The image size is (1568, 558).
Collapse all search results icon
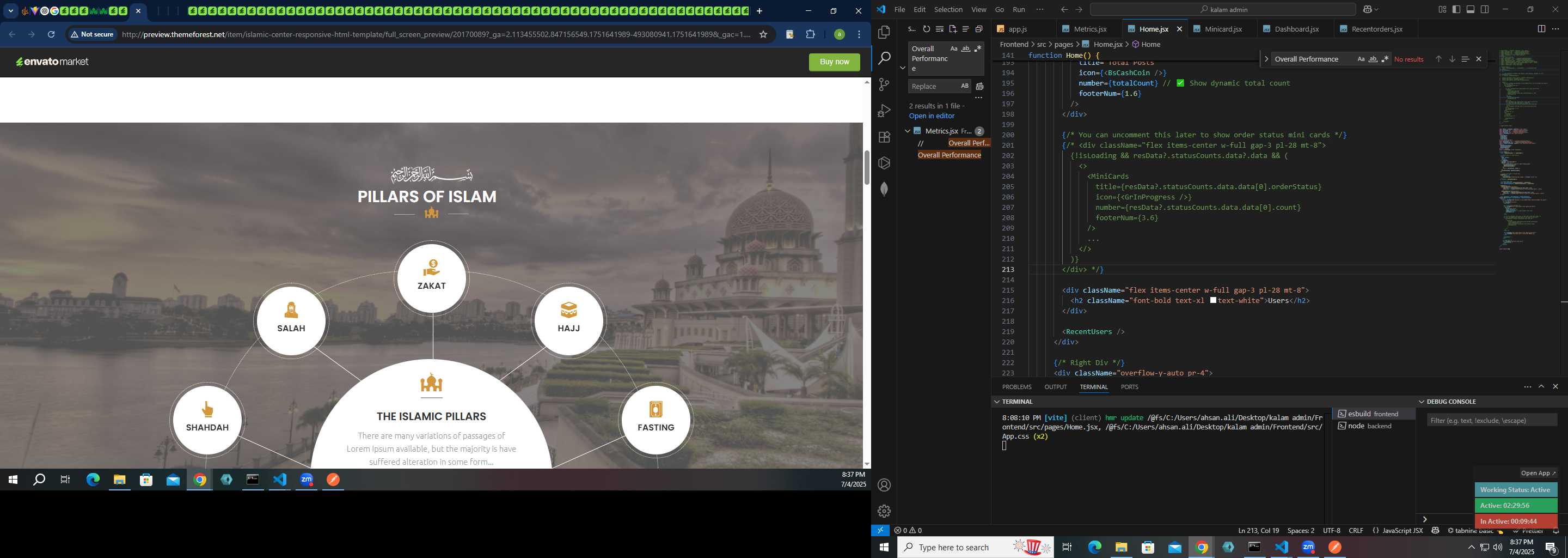point(979,29)
